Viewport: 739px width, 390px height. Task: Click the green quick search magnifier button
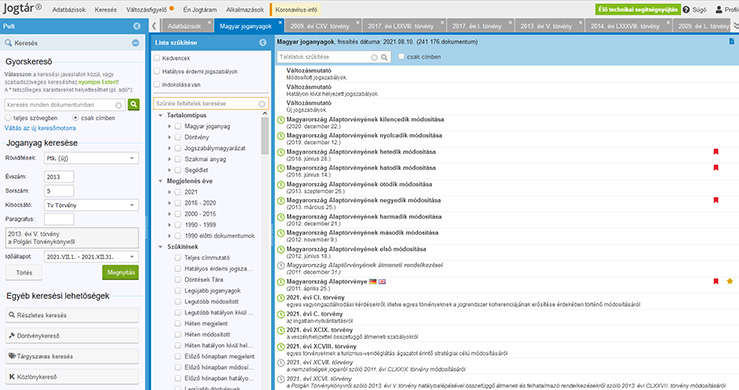coord(134,105)
